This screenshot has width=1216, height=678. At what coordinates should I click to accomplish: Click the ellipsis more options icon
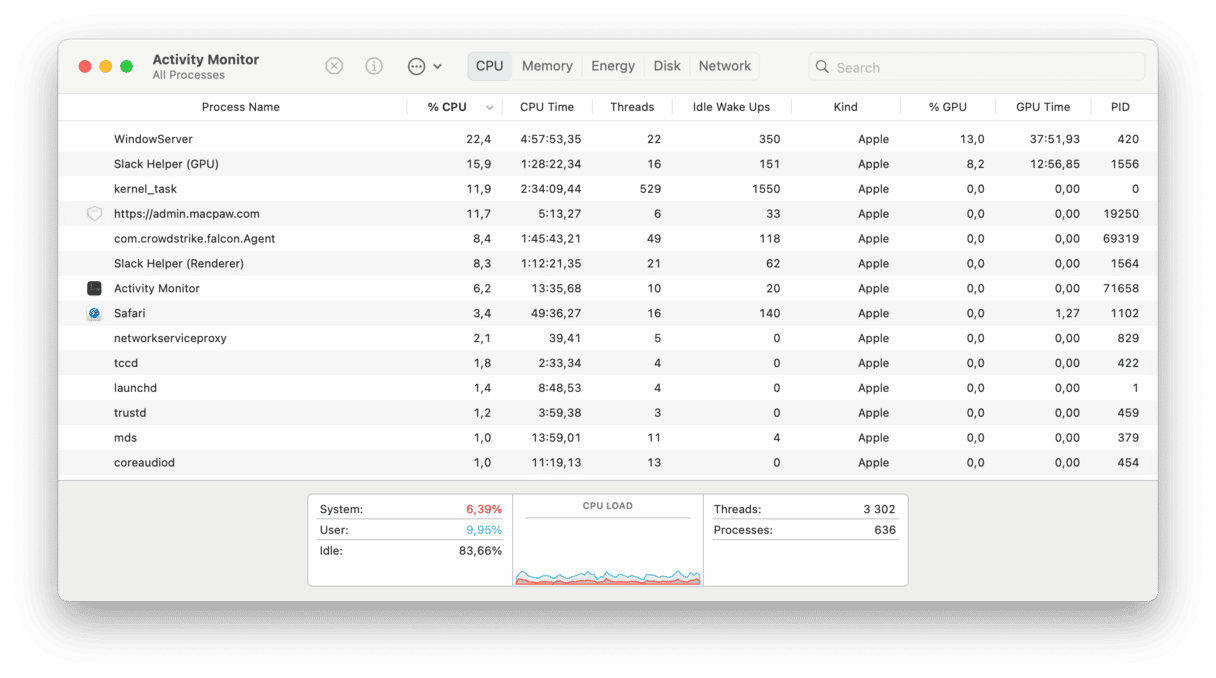coord(416,66)
